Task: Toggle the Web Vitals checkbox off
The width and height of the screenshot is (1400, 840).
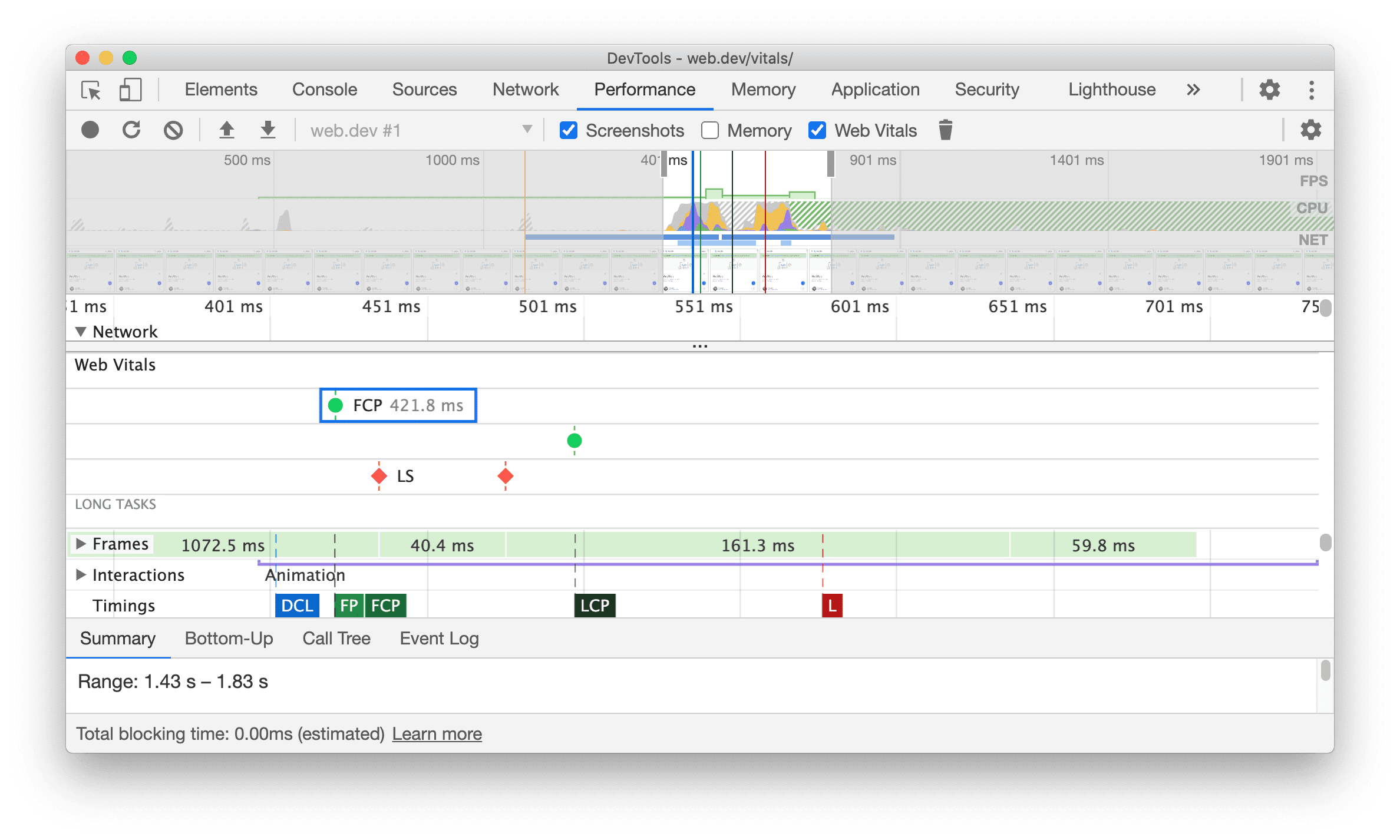Action: [817, 130]
